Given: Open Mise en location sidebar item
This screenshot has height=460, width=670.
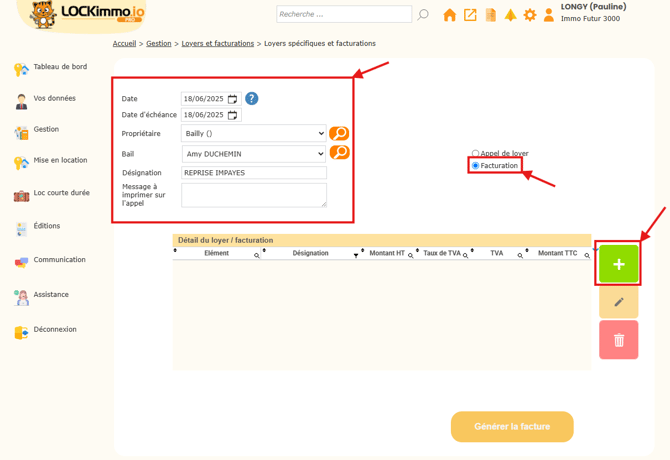Looking at the screenshot, I should [60, 161].
